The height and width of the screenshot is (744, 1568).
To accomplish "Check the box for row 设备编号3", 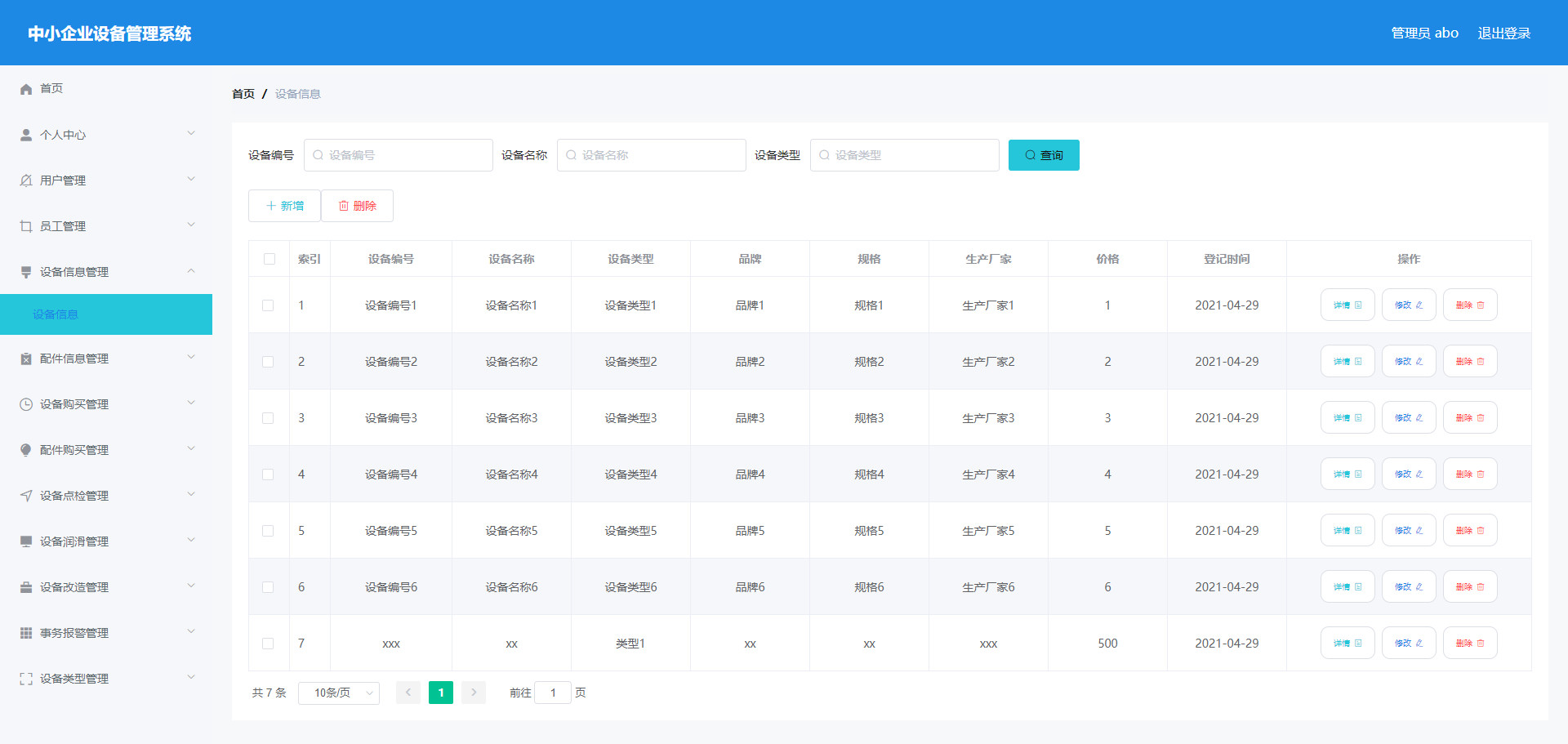I will pyautogui.click(x=268, y=418).
